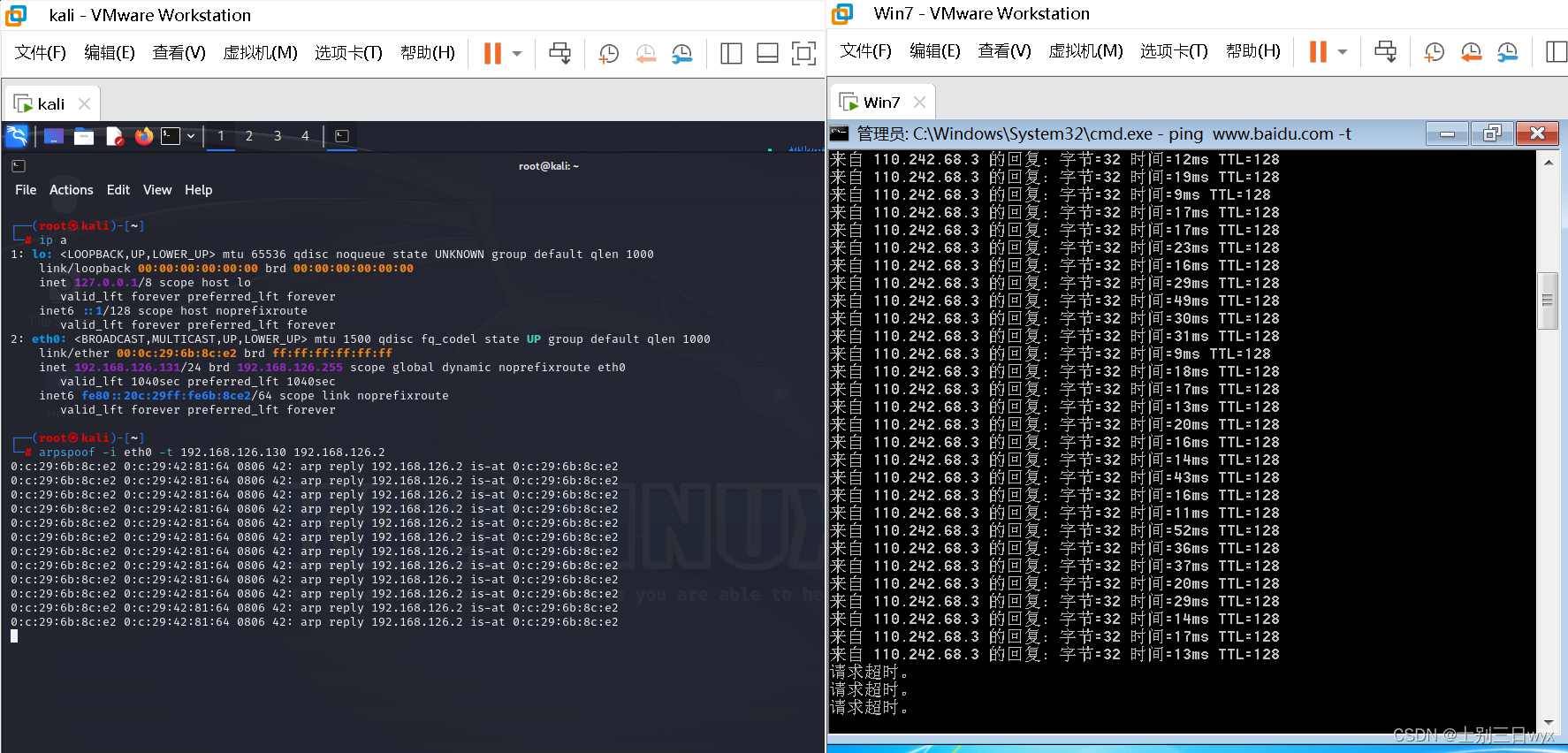Screen dimensions: 1568x753
Task: Open View menu in Kali terminal
Action: click(157, 190)
